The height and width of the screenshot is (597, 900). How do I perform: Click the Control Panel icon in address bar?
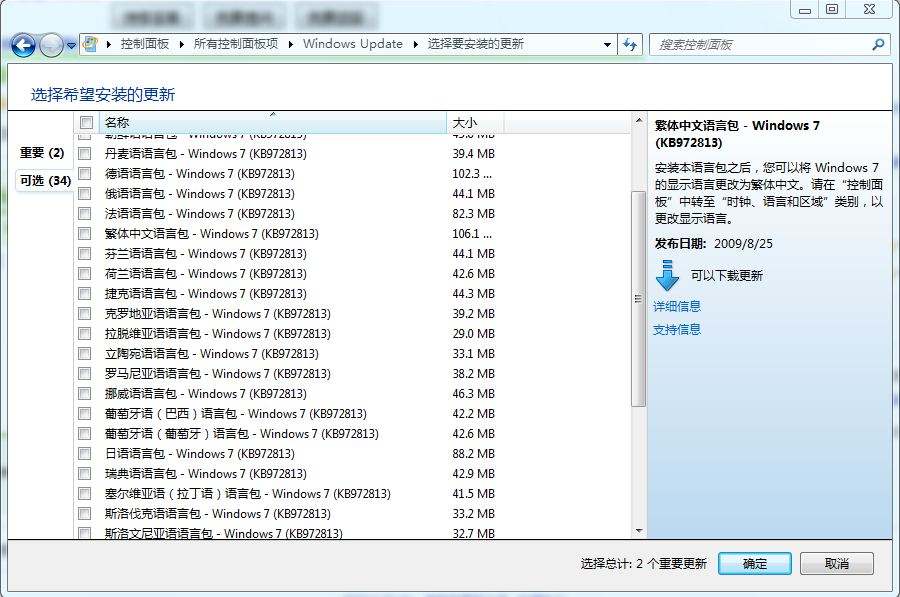click(90, 44)
